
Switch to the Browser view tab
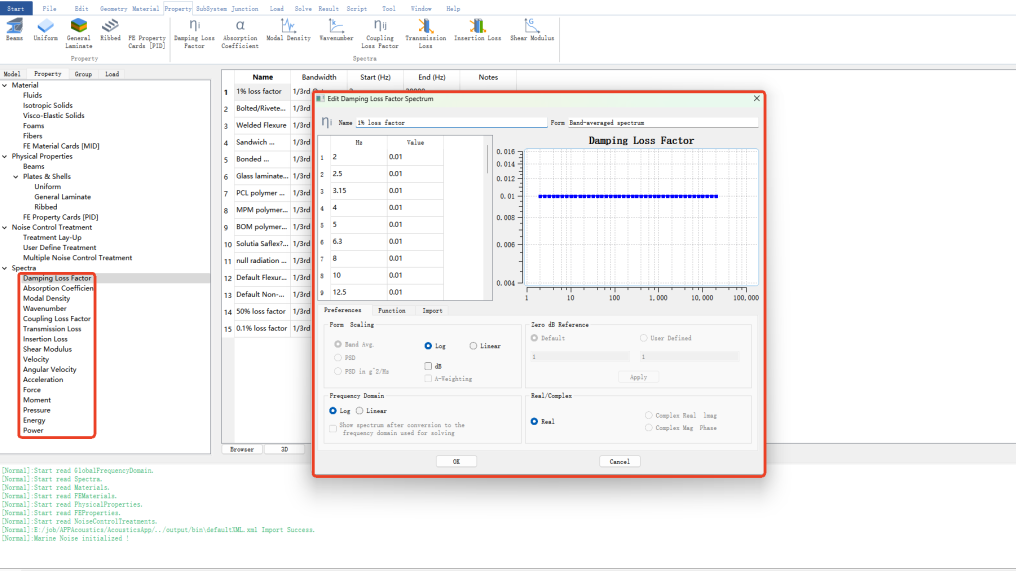click(x=242, y=449)
